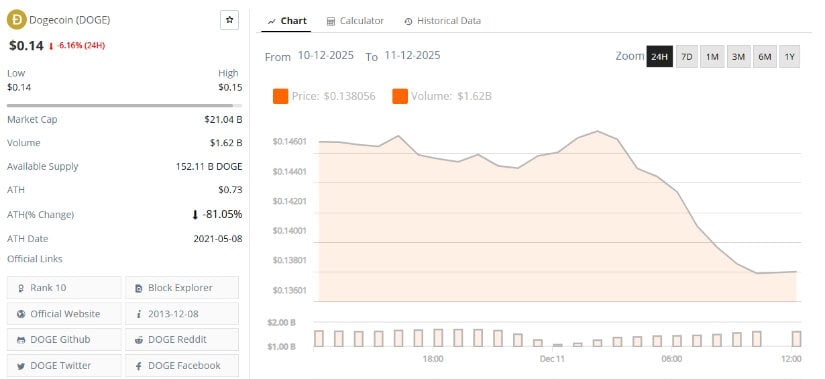
Task: Click the ATH value $0.73
Action: point(230,190)
